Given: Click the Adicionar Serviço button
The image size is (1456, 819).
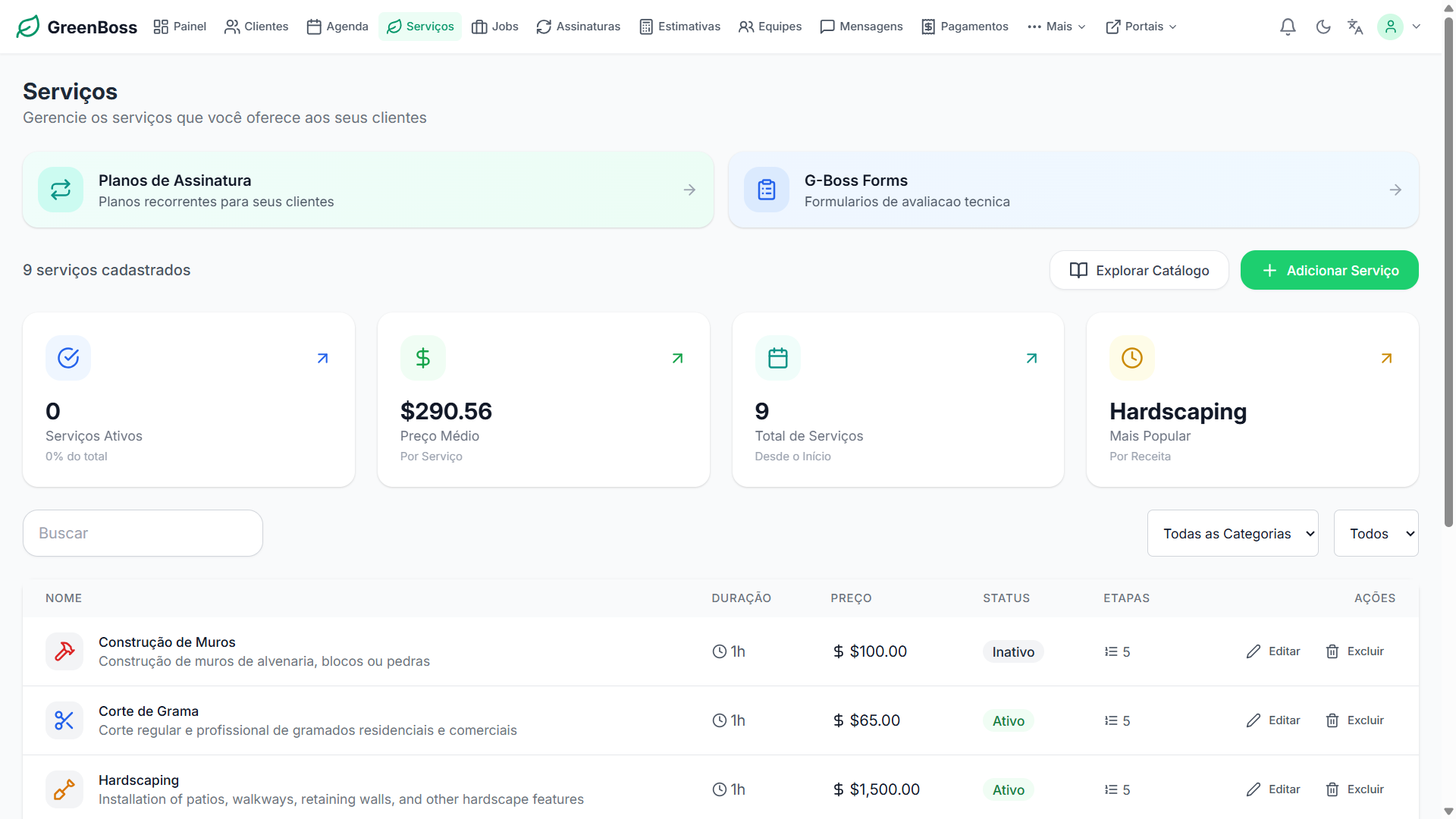Looking at the screenshot, I should point(1329,270).
